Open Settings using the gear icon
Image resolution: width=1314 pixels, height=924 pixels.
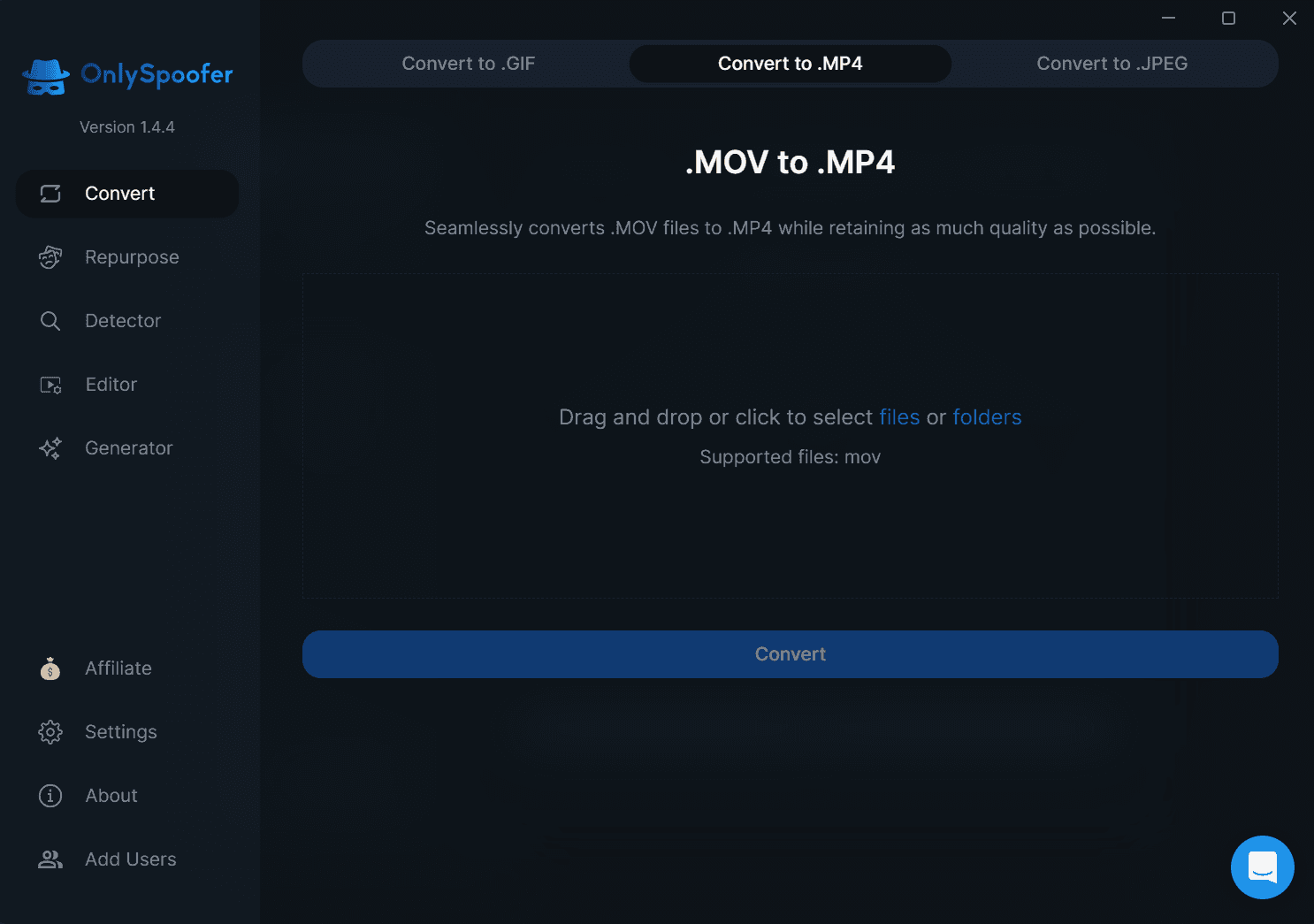coord(50,732)
